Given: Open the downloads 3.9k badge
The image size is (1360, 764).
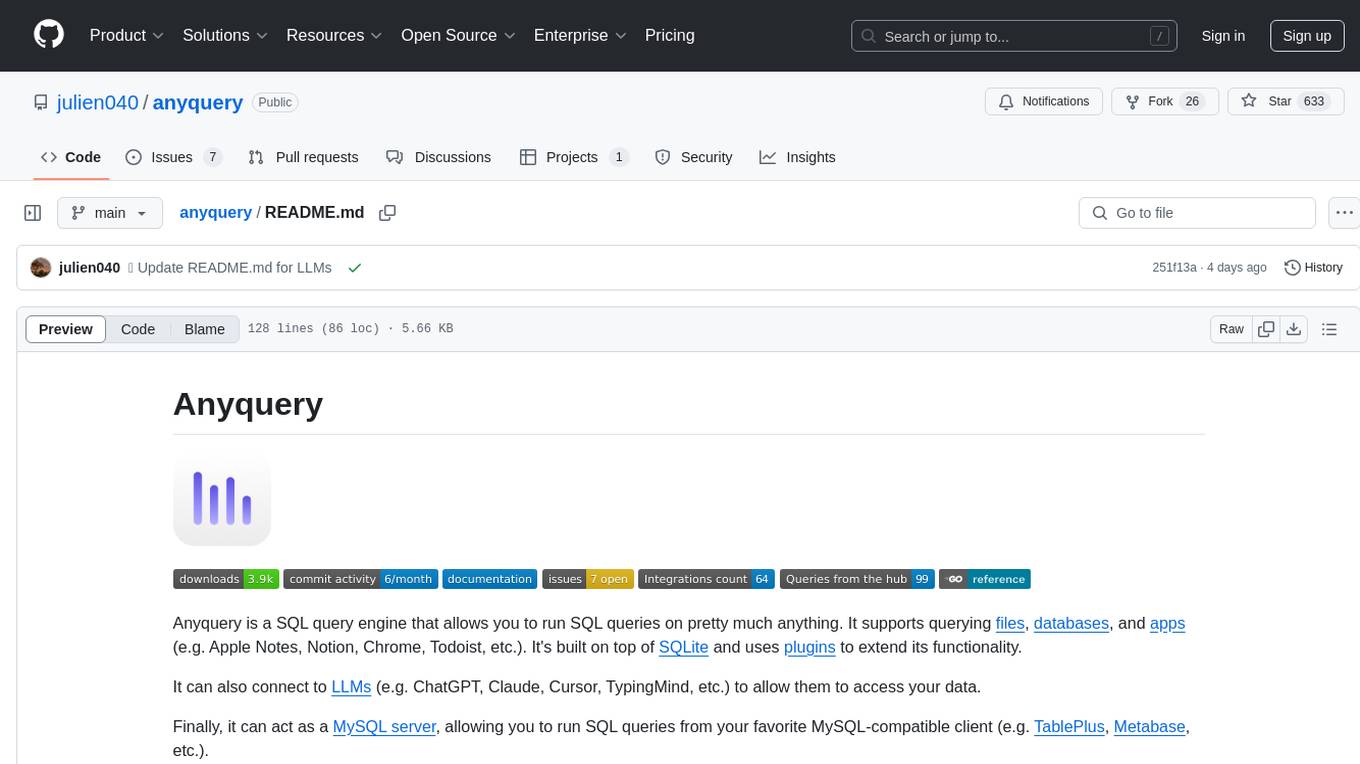Looking at the screenshot, I should pyautogui.click(x=226, y=579).
